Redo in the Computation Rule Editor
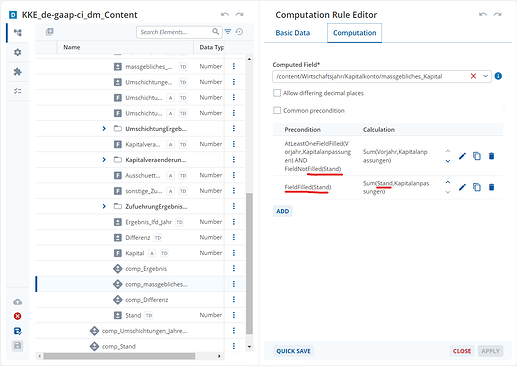The height and width of the screenshot is (367, 517). click(x=498, y=14)
